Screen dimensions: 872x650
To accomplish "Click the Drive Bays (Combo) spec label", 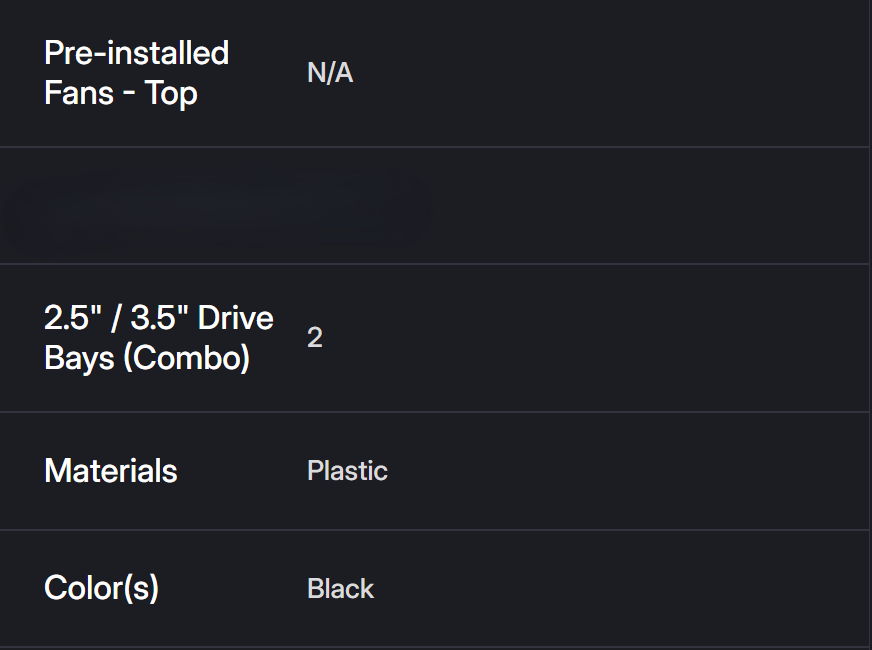I will (x=158, y=338).
